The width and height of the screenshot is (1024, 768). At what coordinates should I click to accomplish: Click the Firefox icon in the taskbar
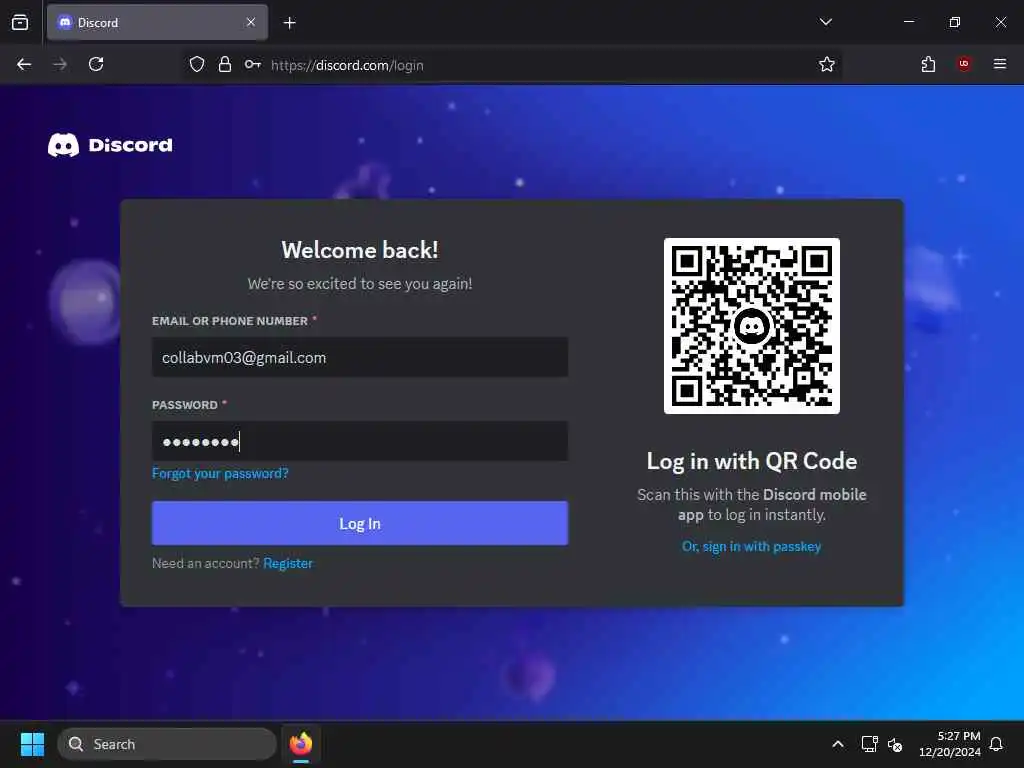coord(301,744)
